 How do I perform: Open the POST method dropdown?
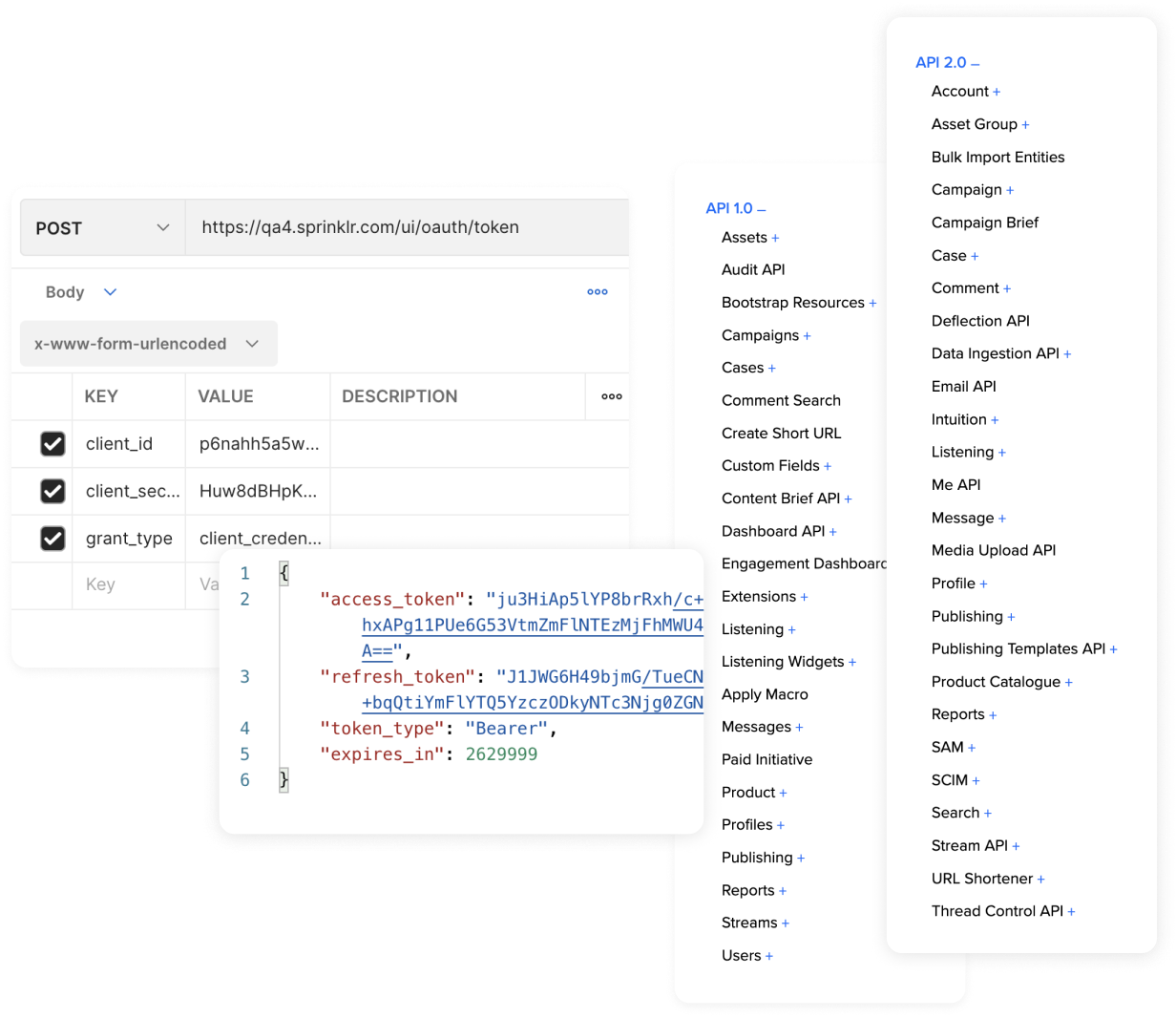coord(162,227)
